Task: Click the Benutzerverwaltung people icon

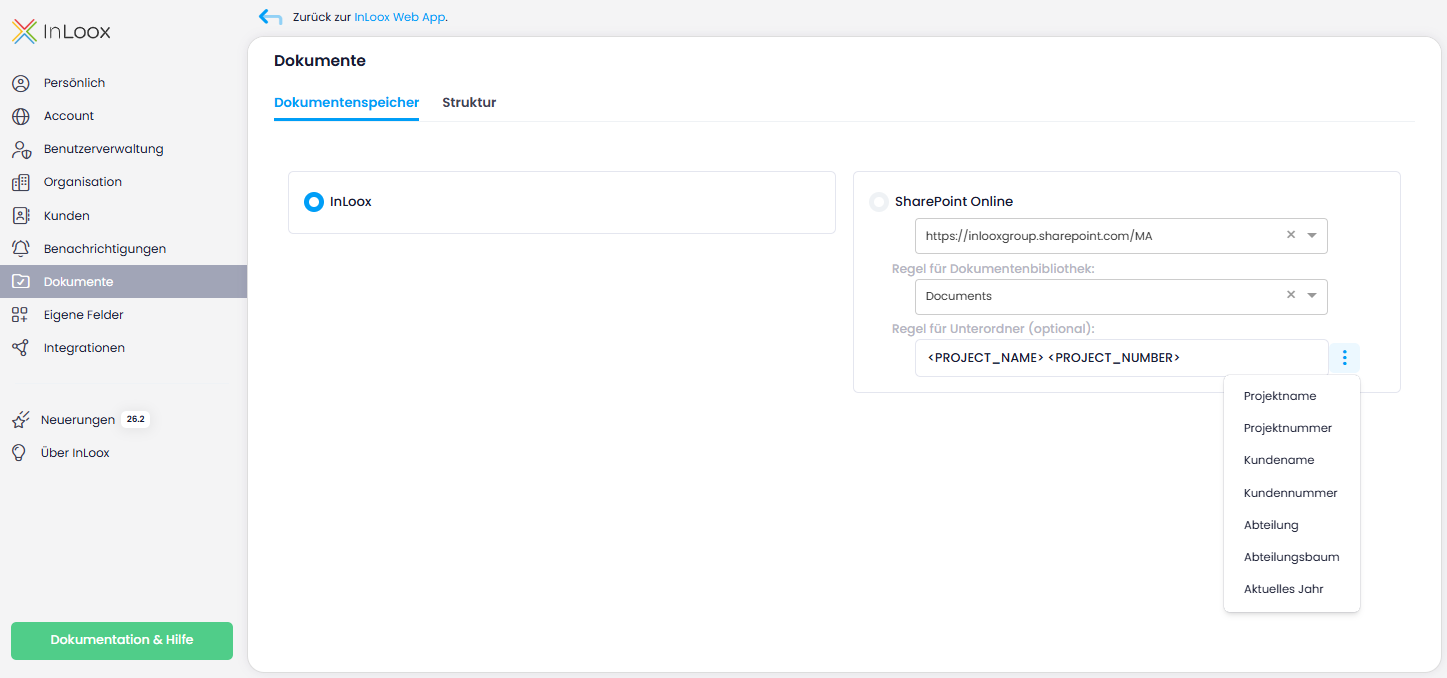Action: (x=21, y=149)
